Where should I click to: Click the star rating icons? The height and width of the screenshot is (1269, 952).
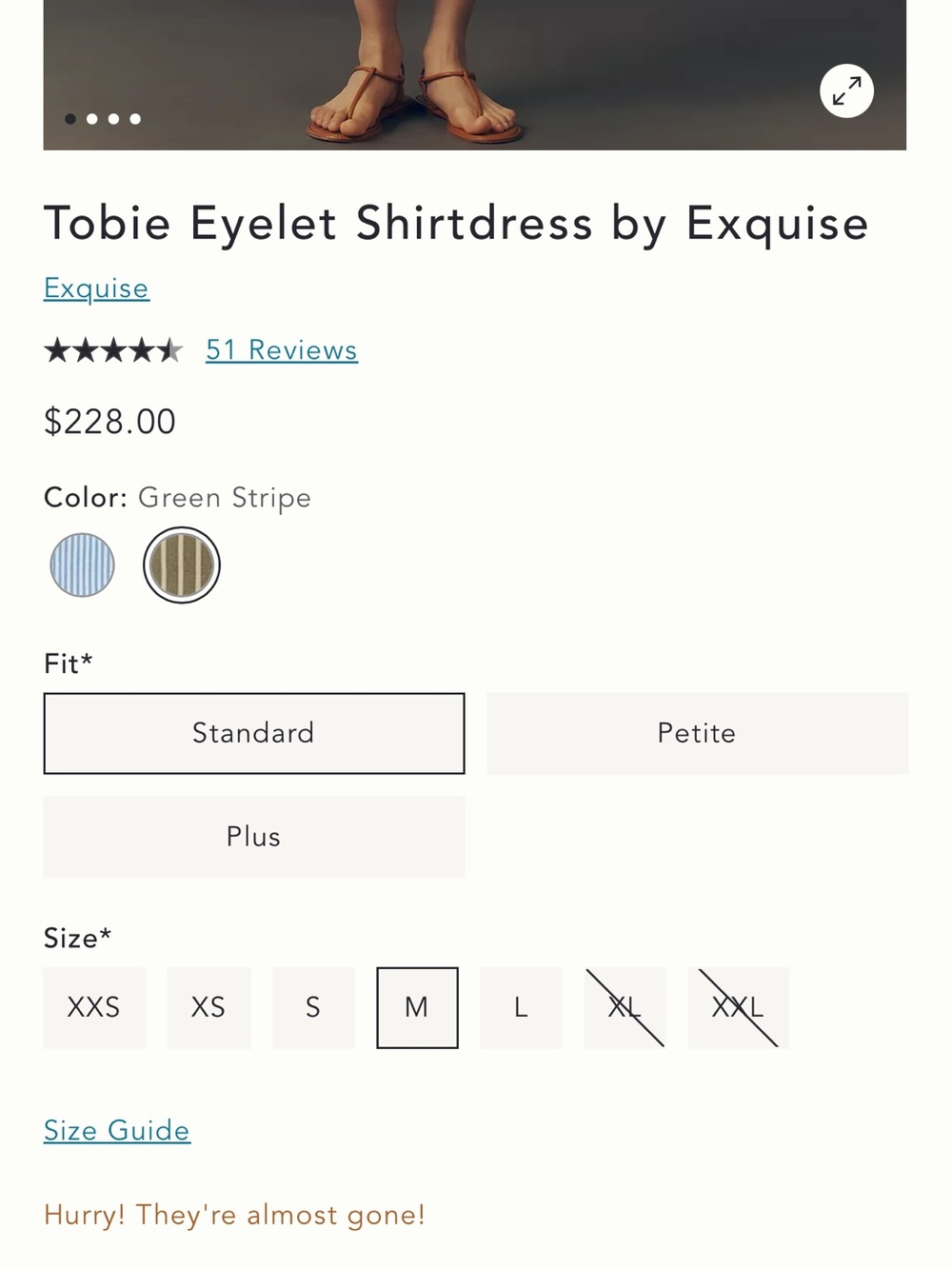coord(113,350)
